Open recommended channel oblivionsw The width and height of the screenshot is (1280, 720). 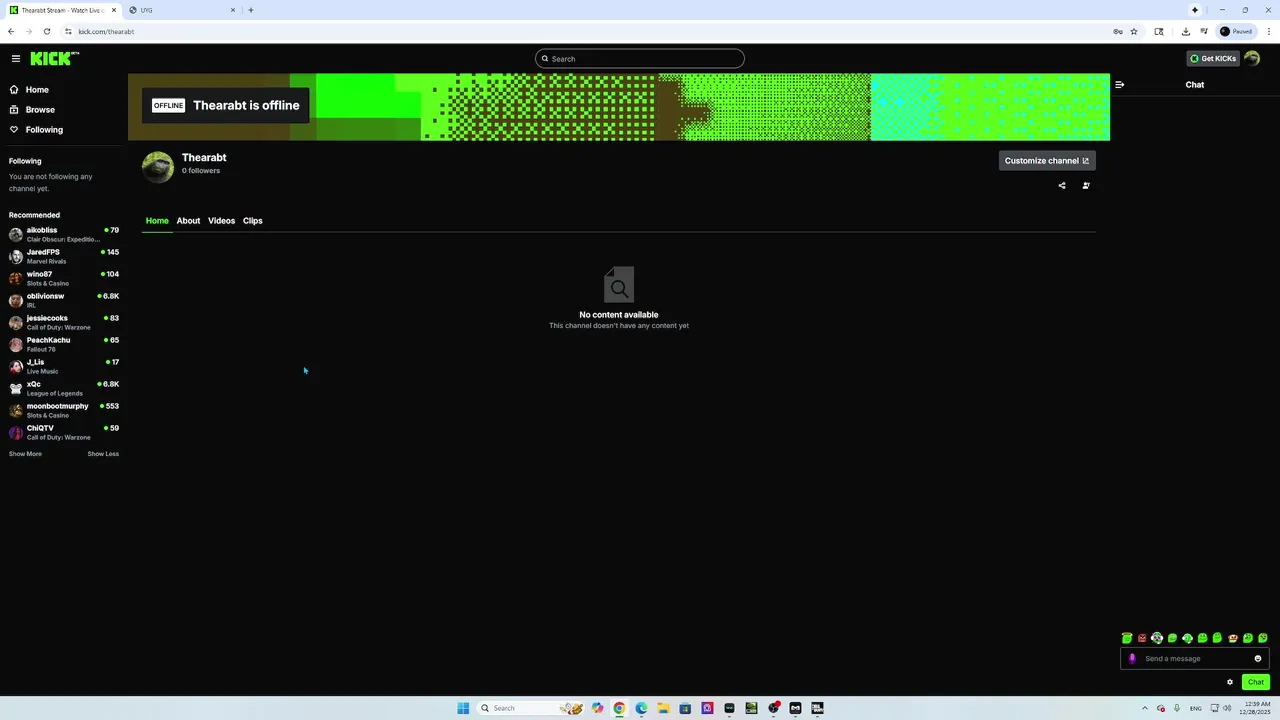pos(64,301)
